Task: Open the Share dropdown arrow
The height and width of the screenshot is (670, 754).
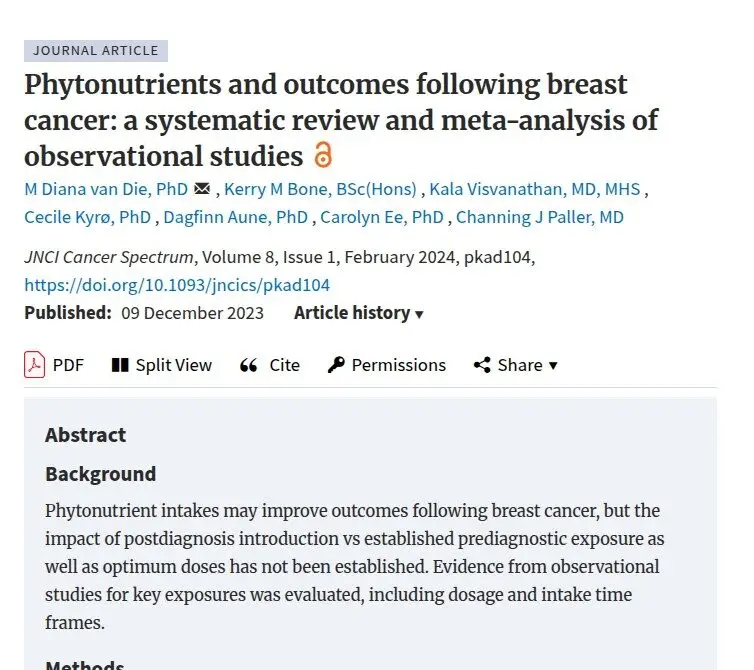Action: [x=553, y=366]
